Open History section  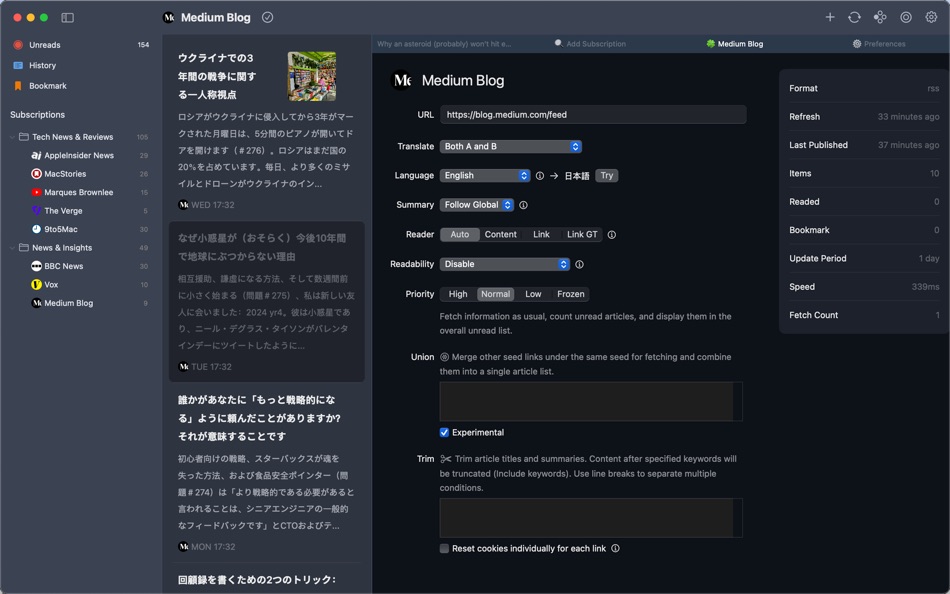[81, 65]
